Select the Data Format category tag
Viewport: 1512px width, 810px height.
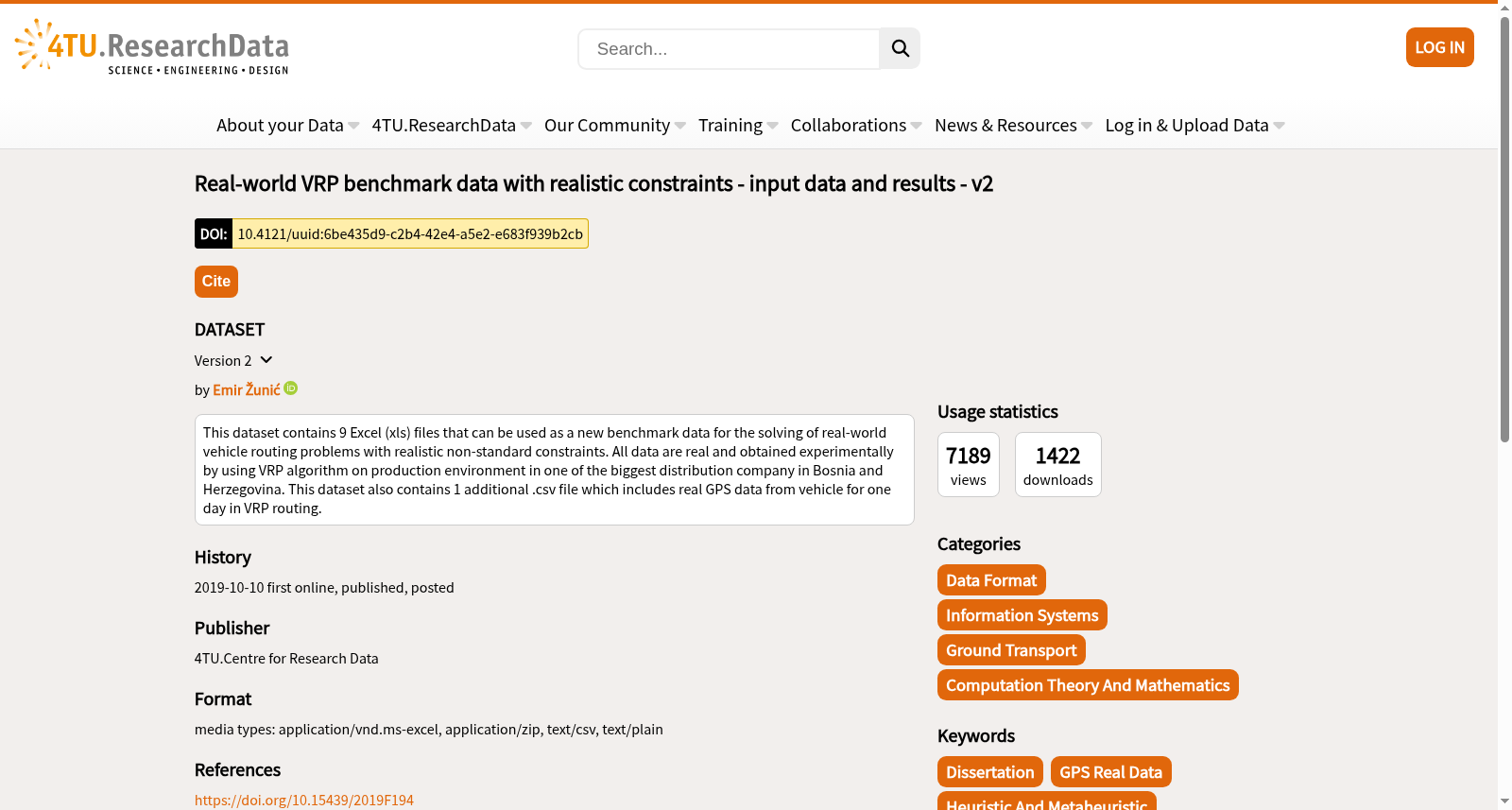tap(991, 580)
